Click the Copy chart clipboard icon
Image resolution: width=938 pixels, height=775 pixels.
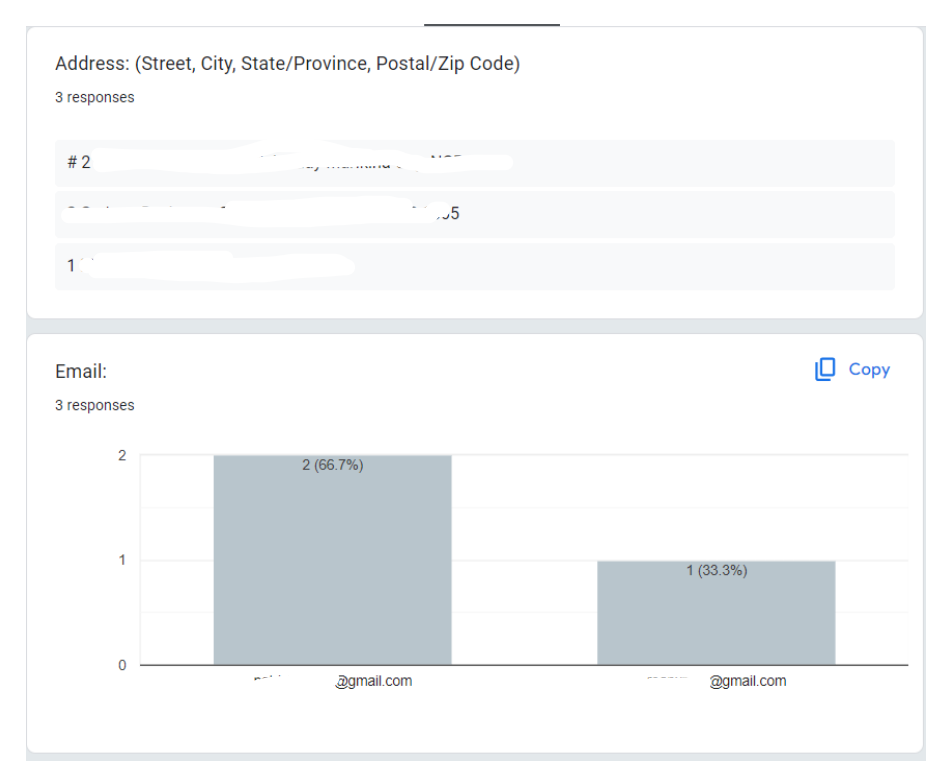tap(825, 370)
